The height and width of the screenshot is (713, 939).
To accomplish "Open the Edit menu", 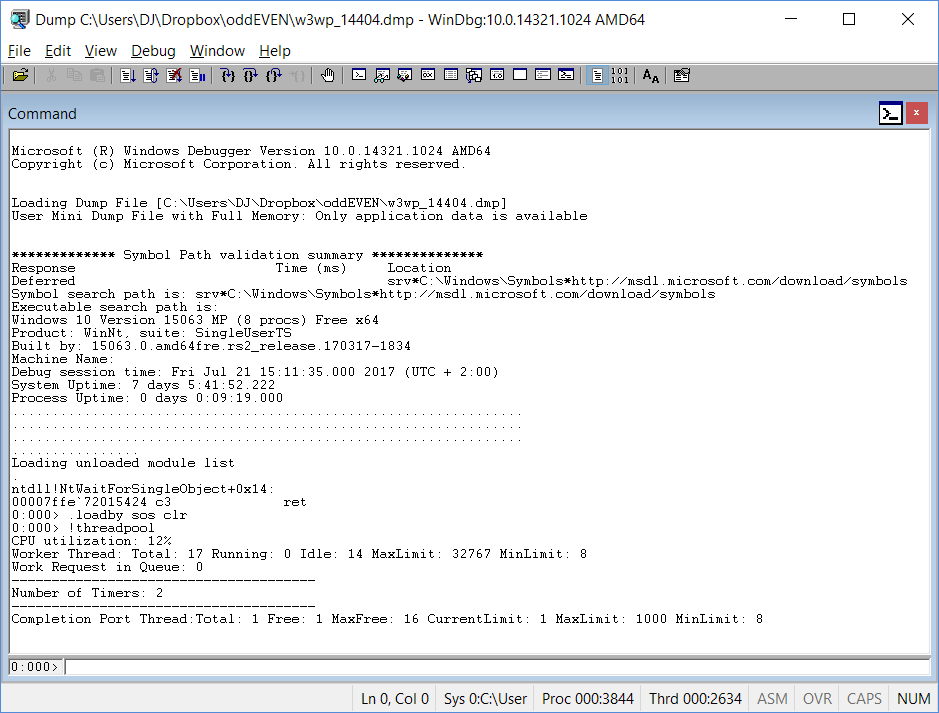I will tap(58, 51).
